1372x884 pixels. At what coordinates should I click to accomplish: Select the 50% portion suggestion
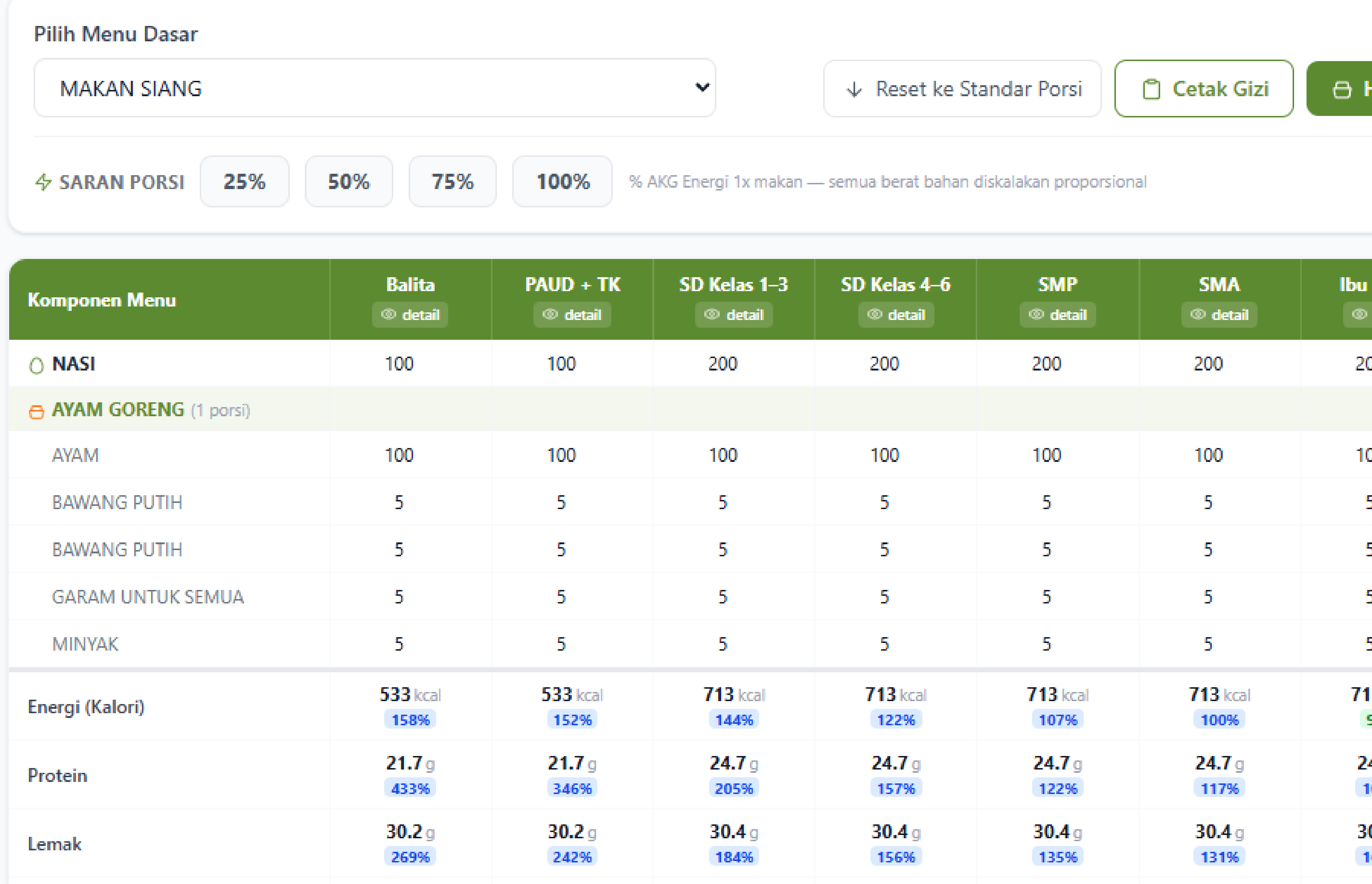348,181
